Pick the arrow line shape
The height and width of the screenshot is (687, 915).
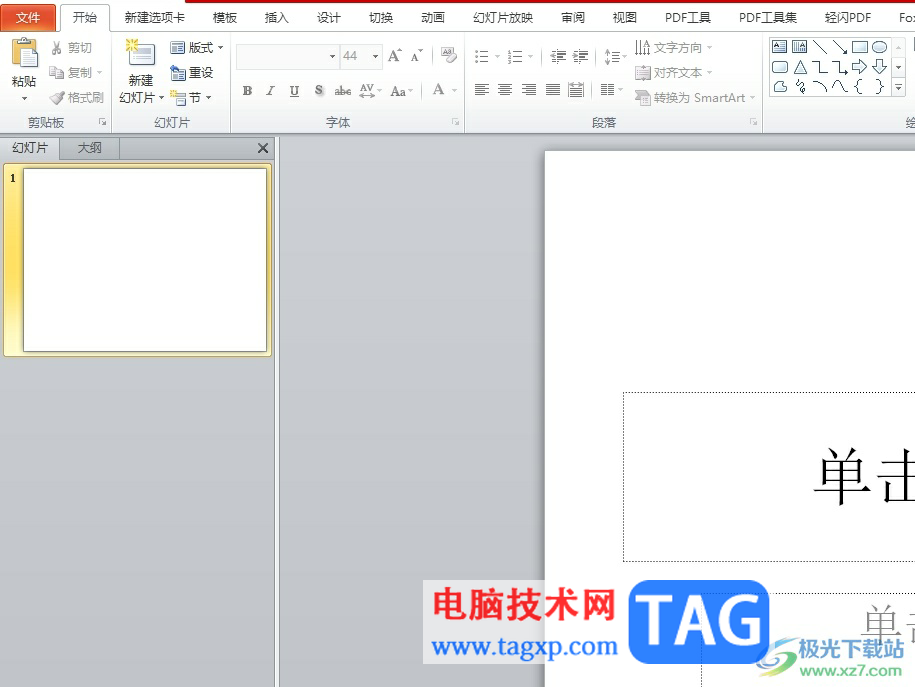pyautogui.click(x=840, y=47)
